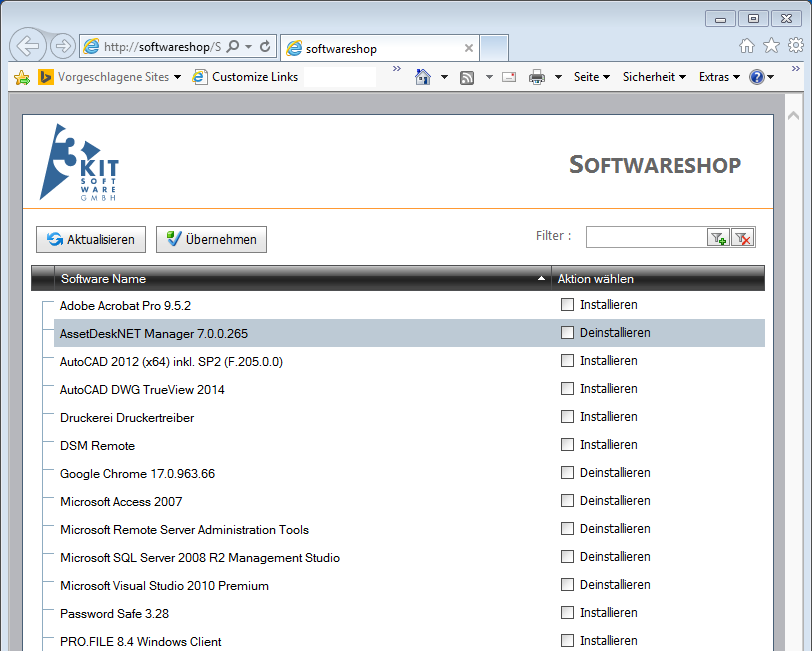Check Deinstallieren for Google Chrome 17.0.963.66

click(x=568, y=473)
